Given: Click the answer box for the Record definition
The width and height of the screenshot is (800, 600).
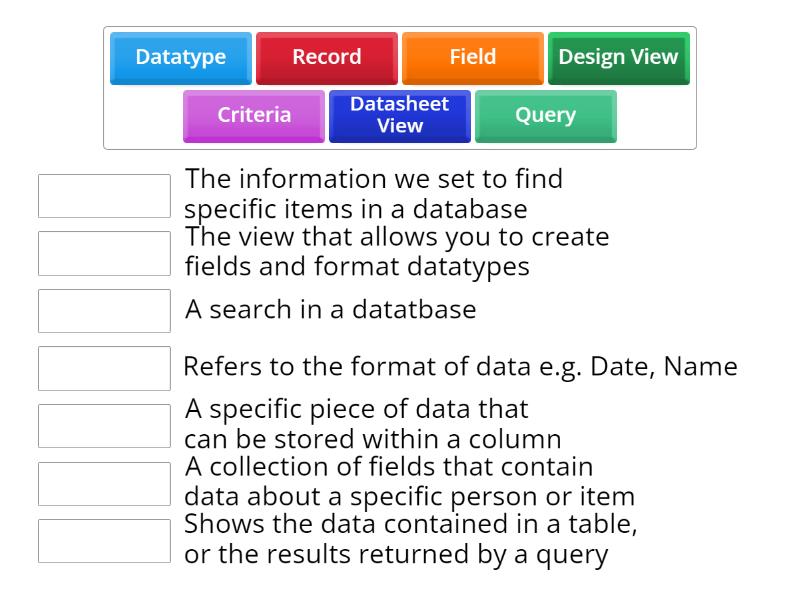Looking at the screenshot, I should [x=103, y=482].
